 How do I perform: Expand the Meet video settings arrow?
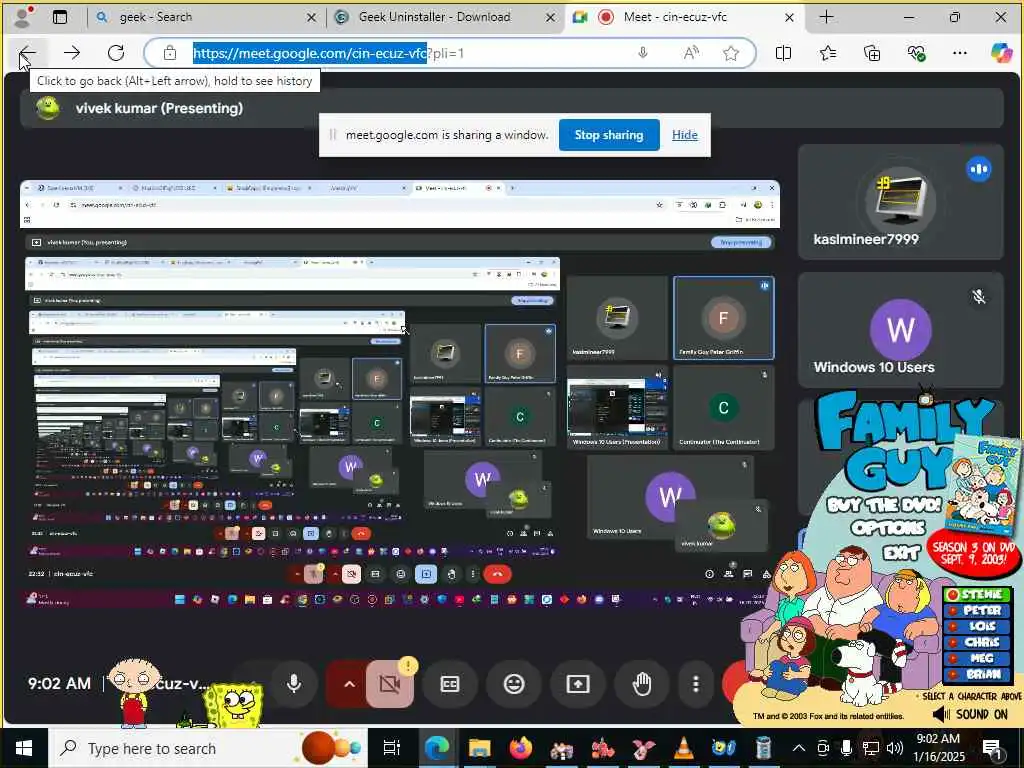point(349,684)
